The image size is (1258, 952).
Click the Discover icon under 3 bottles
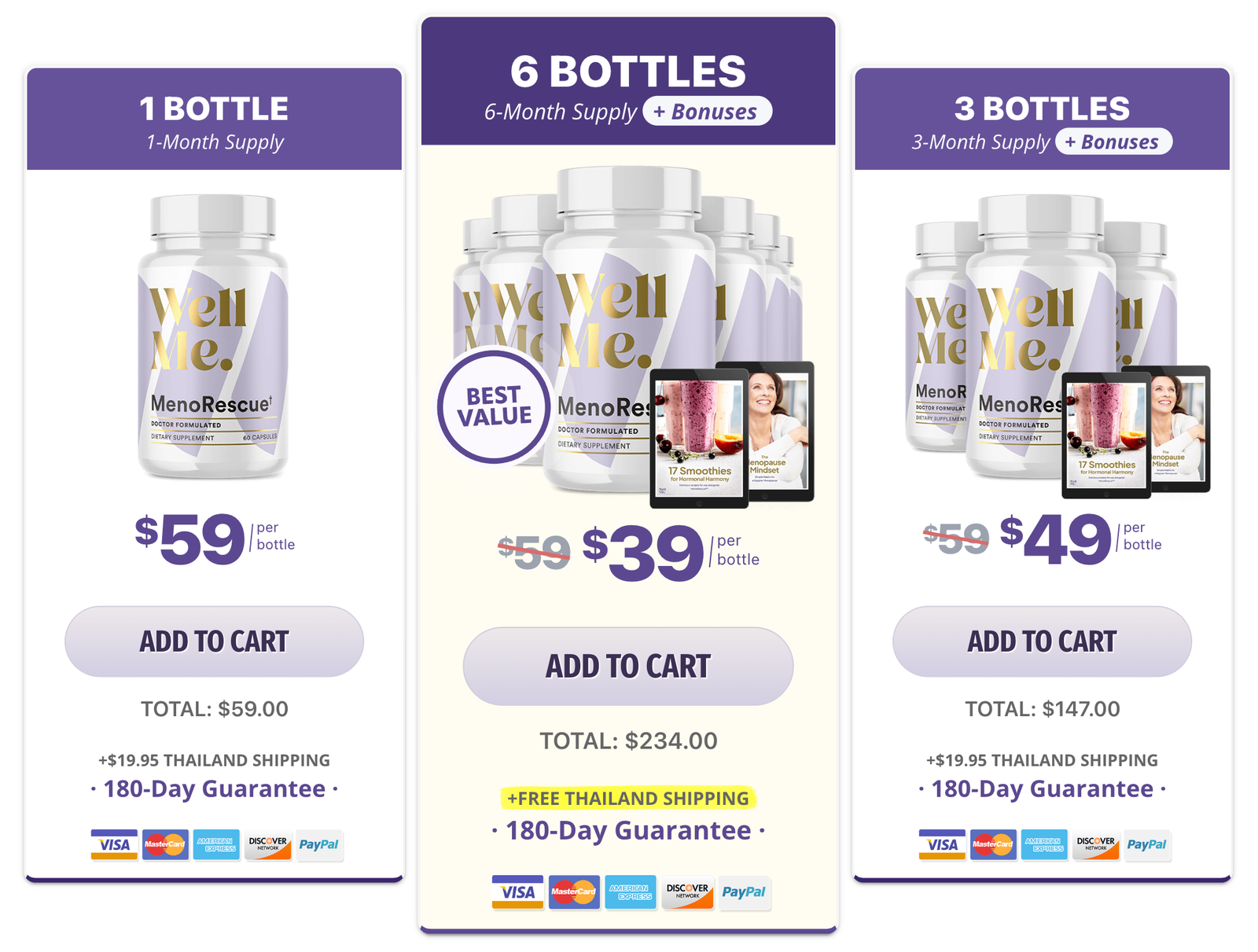click(1095, 844)
